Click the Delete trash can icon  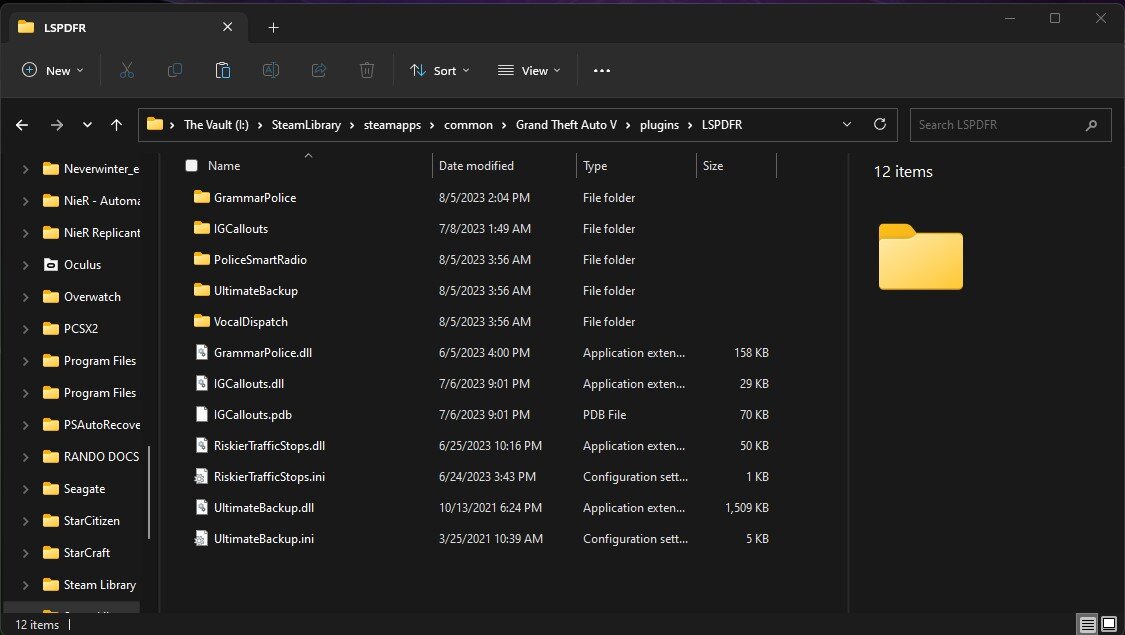pyautogui.click(x=367, y=70)
